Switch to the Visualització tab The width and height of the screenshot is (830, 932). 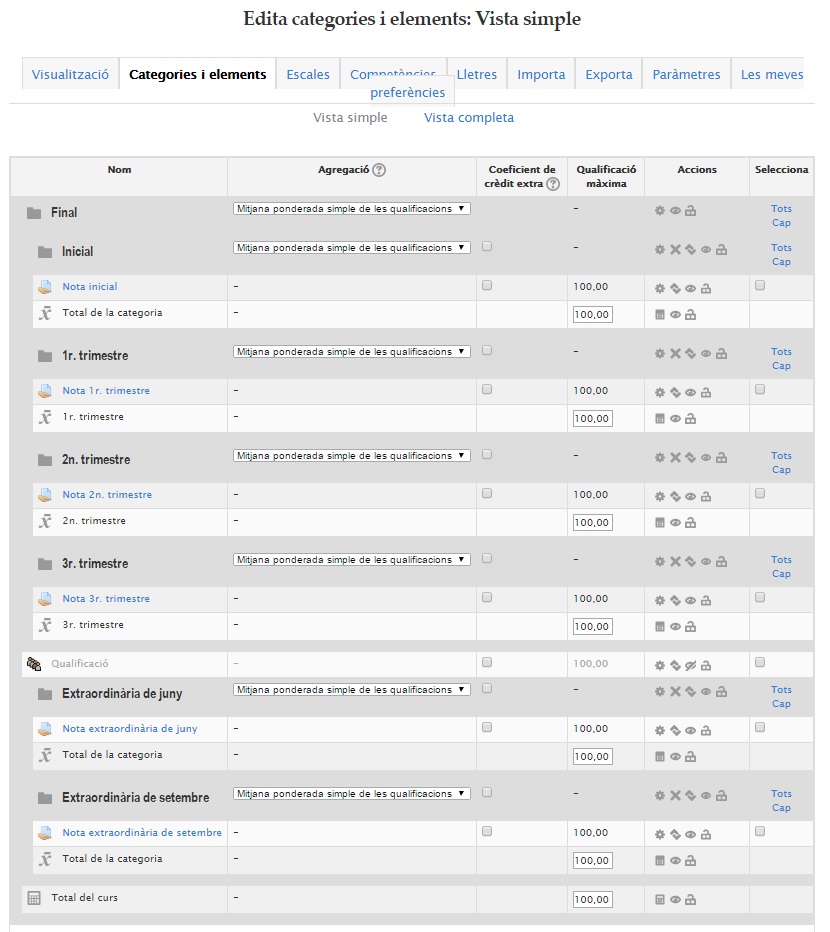[x=70, y=74]
